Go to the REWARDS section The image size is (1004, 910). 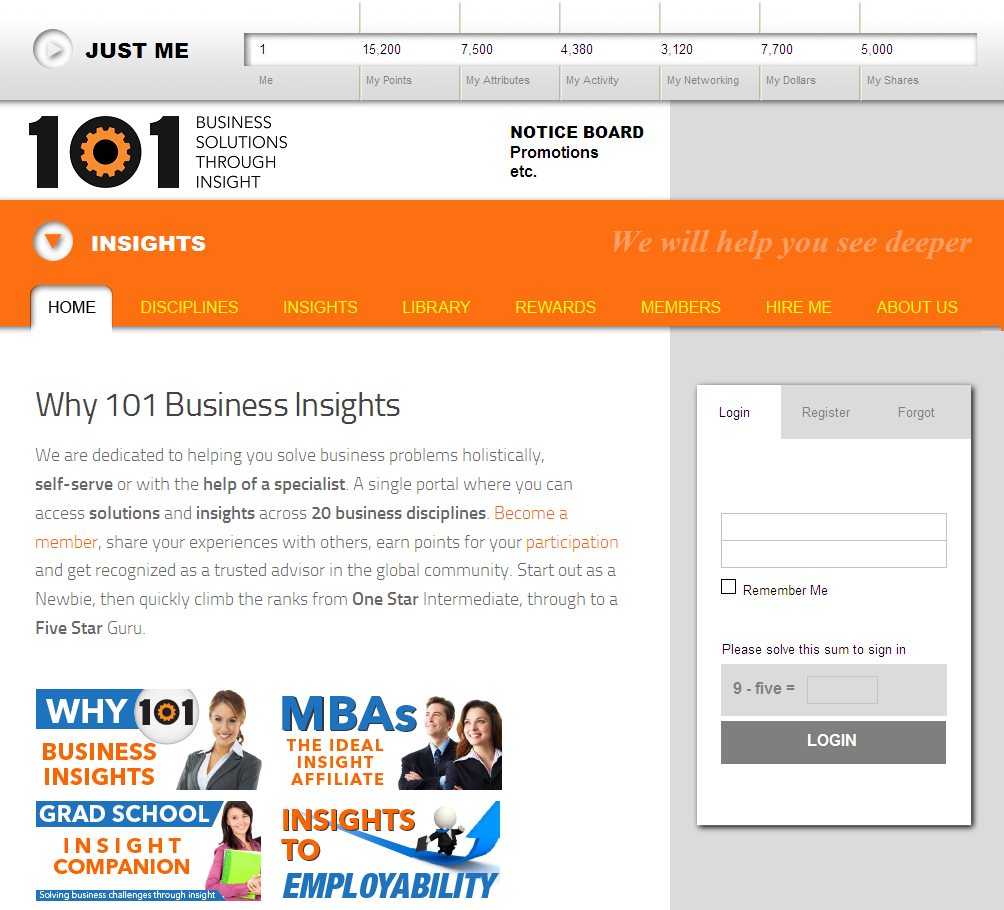555,307
